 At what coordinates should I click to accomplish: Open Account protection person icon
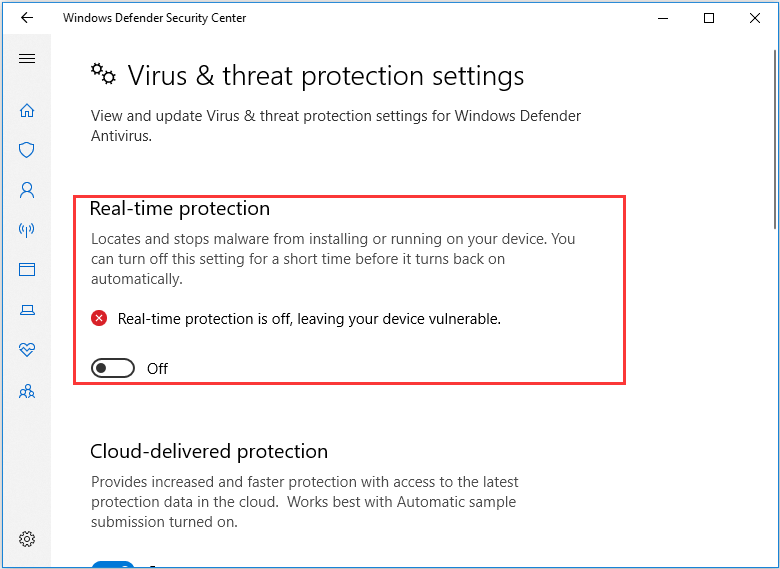27,190
